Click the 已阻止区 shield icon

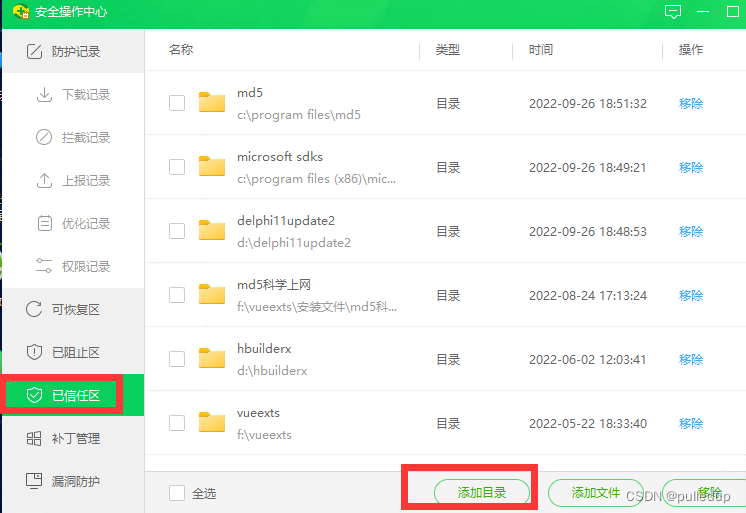pyautogui.click(x=34, y=352)
